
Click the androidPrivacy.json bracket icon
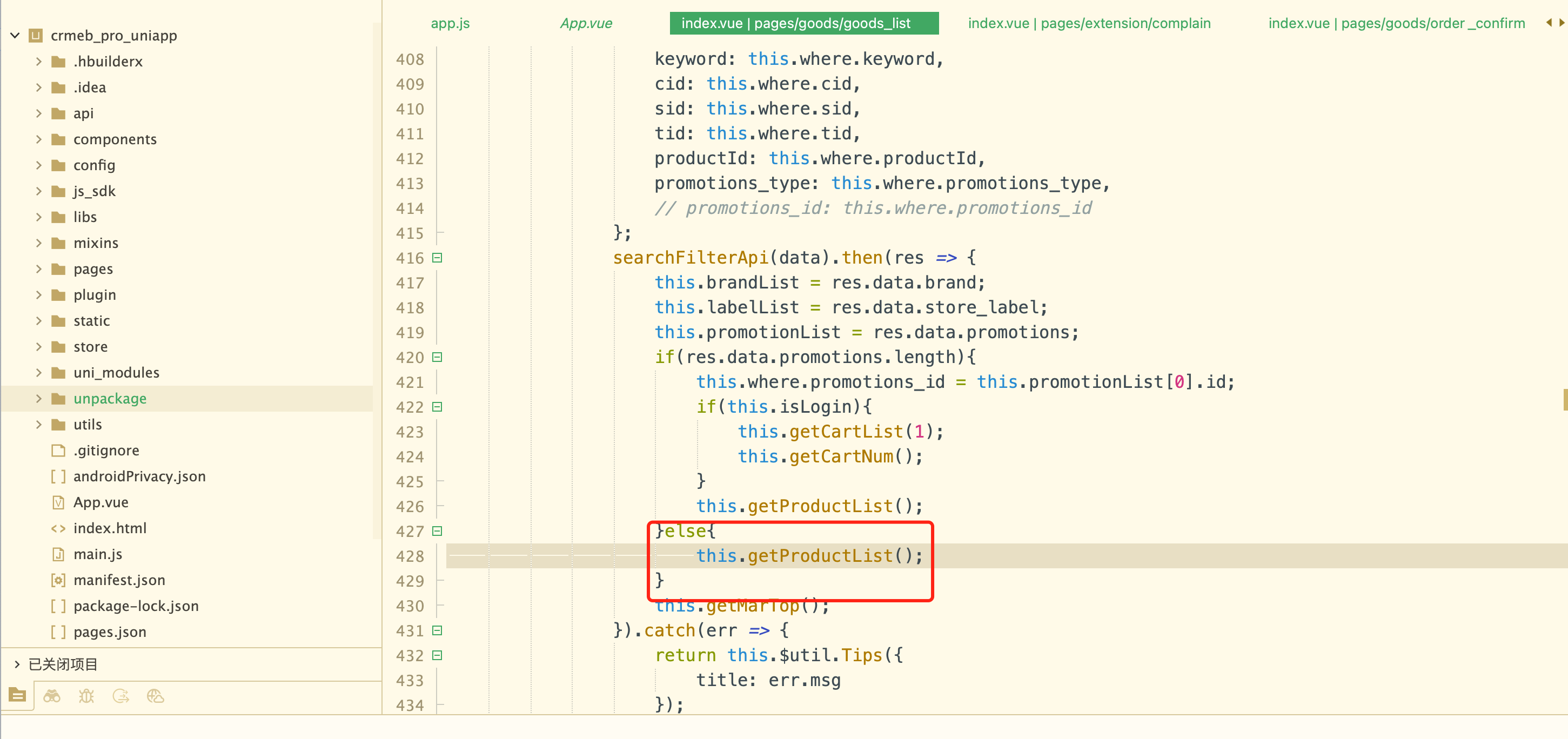pyautogui.click(x=58, y=476)
